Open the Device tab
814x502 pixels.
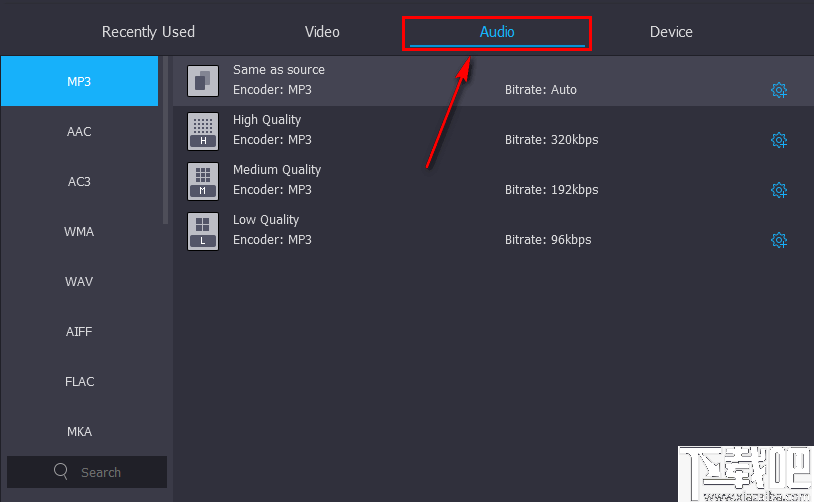671,32
